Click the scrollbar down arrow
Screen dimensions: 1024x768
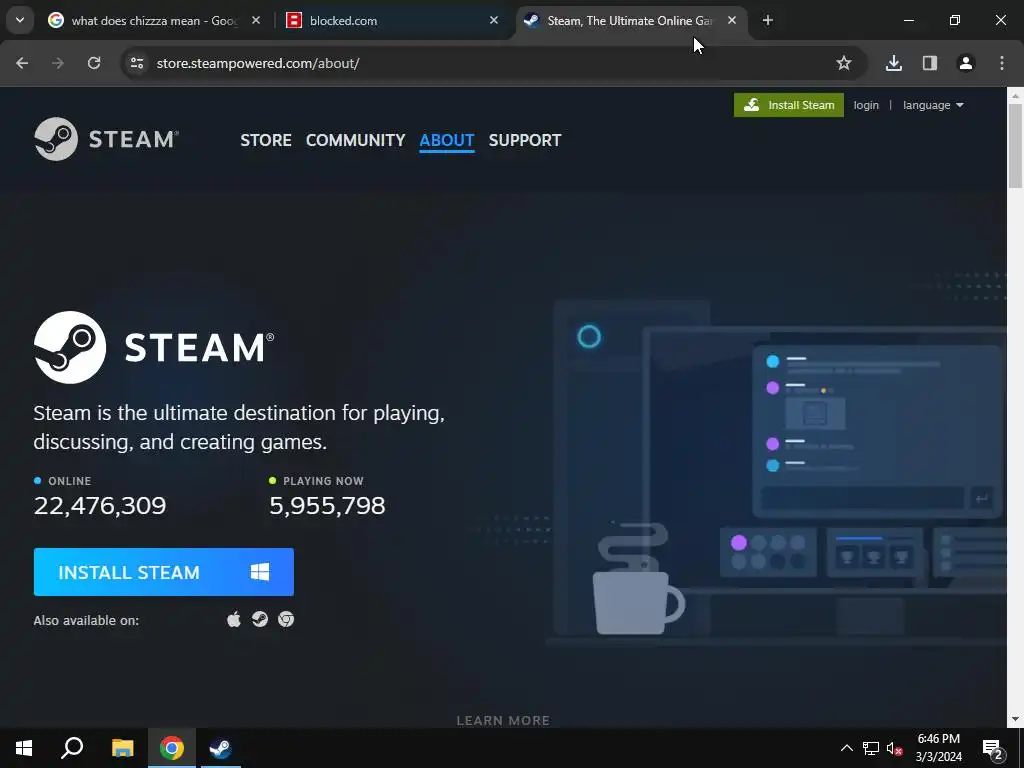point(1016,720)
